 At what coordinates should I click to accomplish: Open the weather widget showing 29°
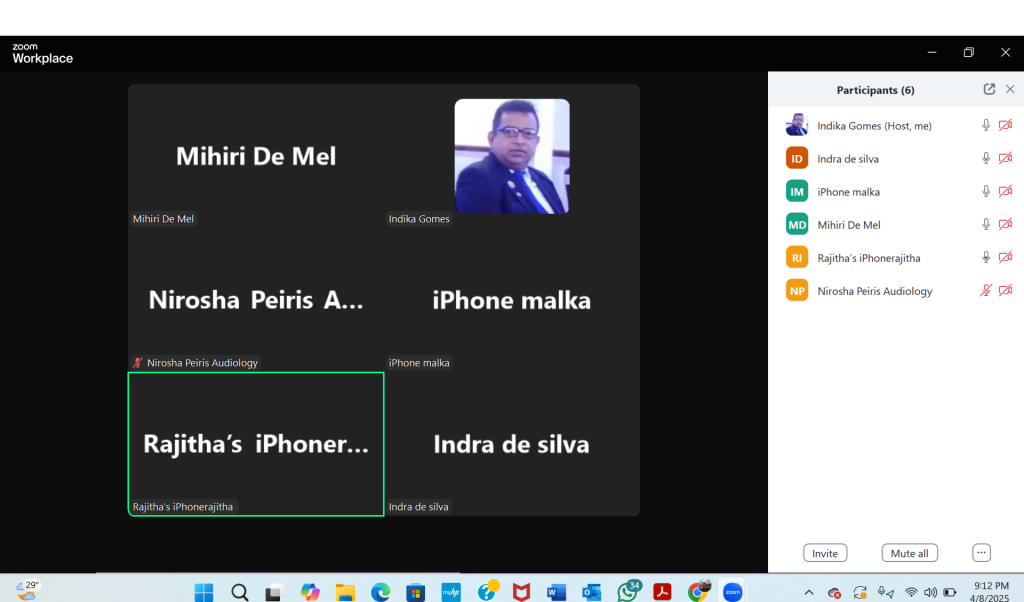27,590
